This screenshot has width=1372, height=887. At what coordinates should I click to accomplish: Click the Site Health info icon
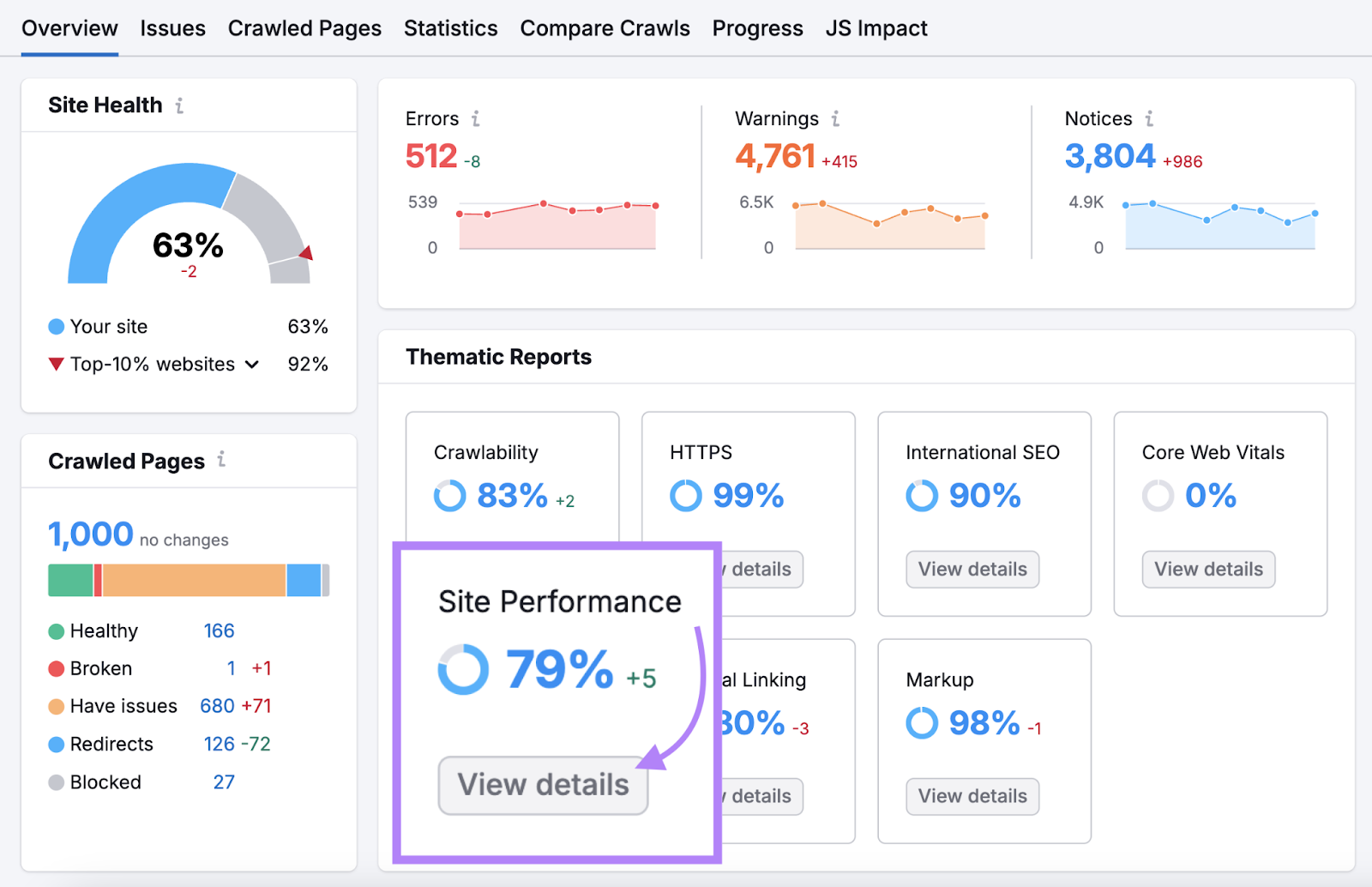pyautogui.click(x=179, y=105)
